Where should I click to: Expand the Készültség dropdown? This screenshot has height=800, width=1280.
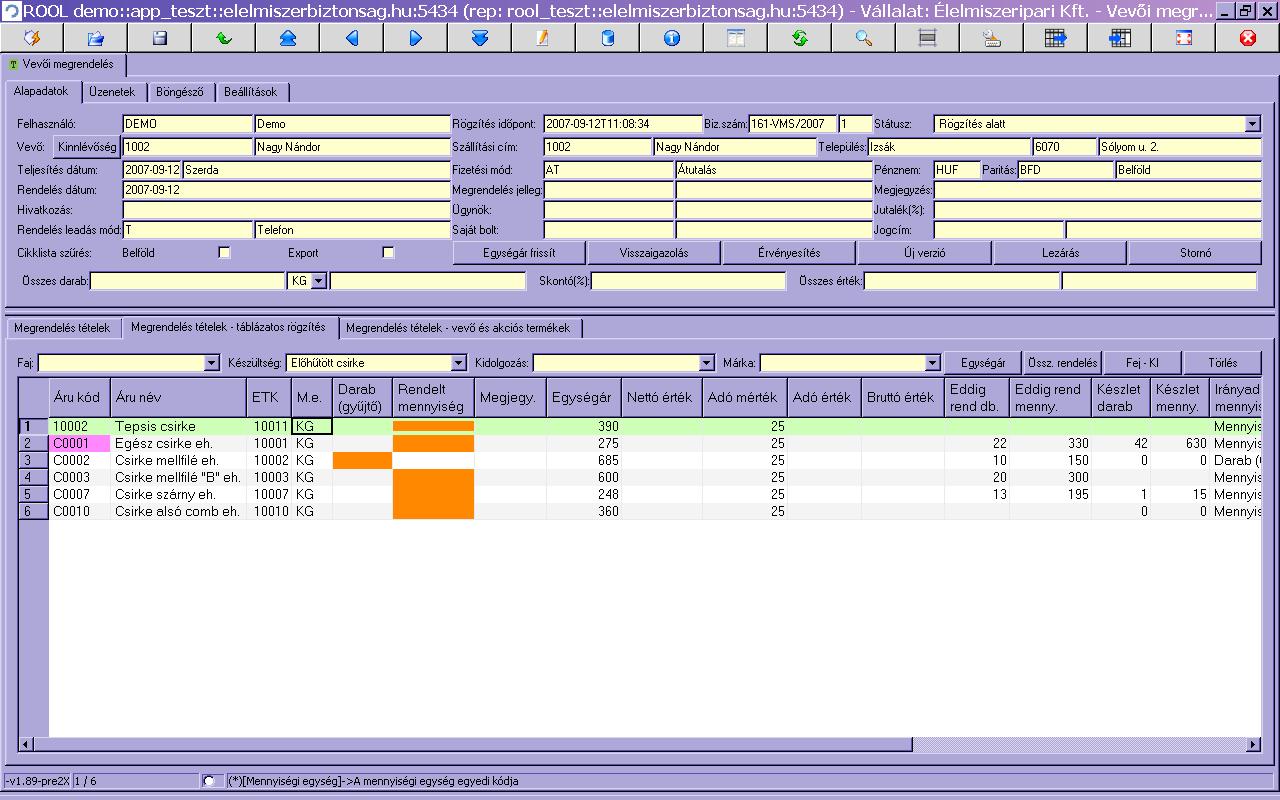(458, 363)
